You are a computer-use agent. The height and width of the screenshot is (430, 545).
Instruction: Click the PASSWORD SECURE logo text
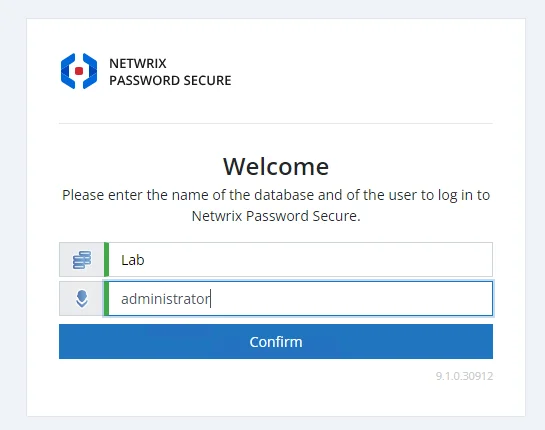pyautogui.click(x=170, y=80)
